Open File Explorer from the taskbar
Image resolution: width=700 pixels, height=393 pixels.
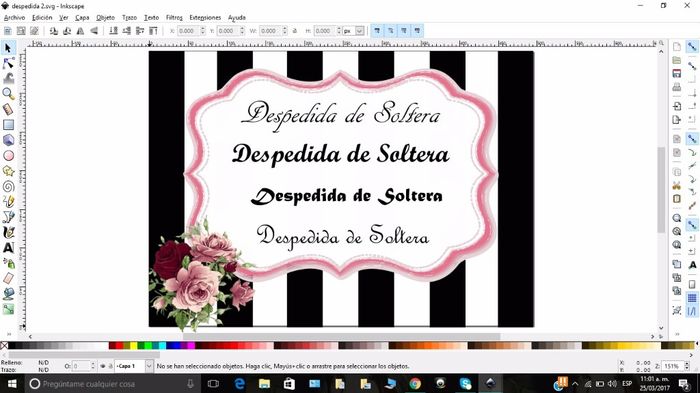click(264, 384)
